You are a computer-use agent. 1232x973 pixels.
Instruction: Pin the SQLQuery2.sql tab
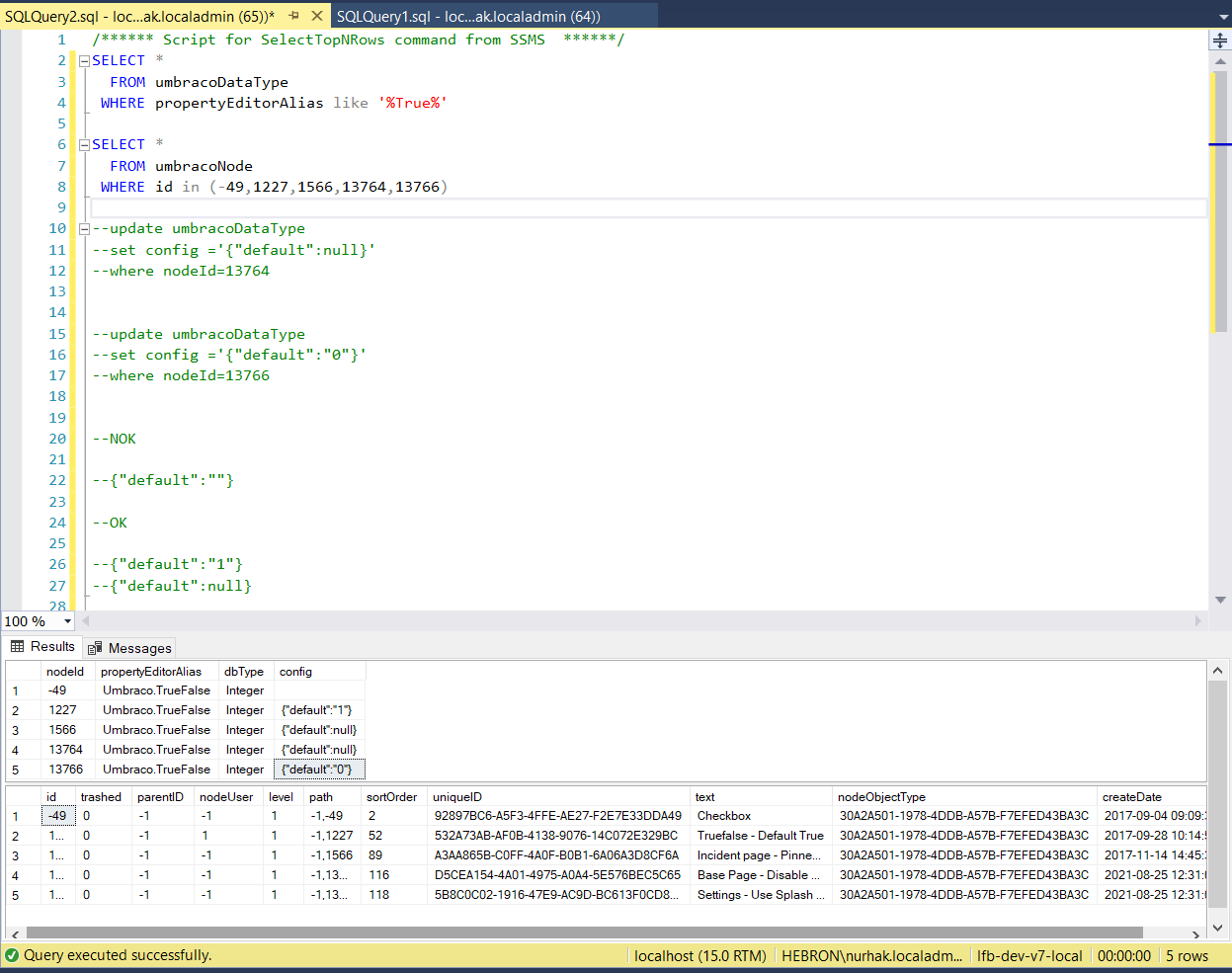pos(293,16)
